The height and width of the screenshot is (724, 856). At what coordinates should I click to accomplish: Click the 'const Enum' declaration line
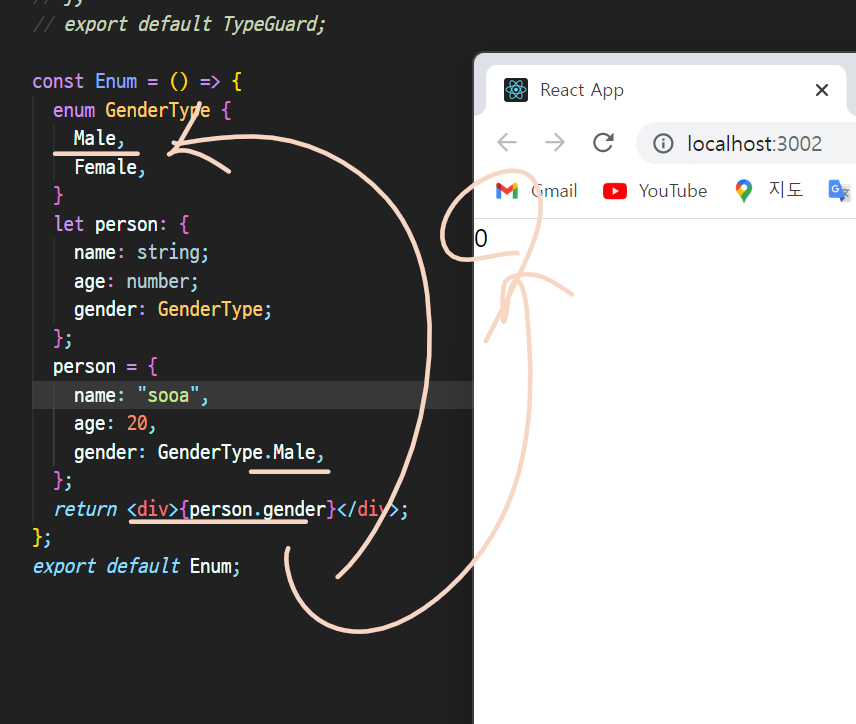point(137,82)
